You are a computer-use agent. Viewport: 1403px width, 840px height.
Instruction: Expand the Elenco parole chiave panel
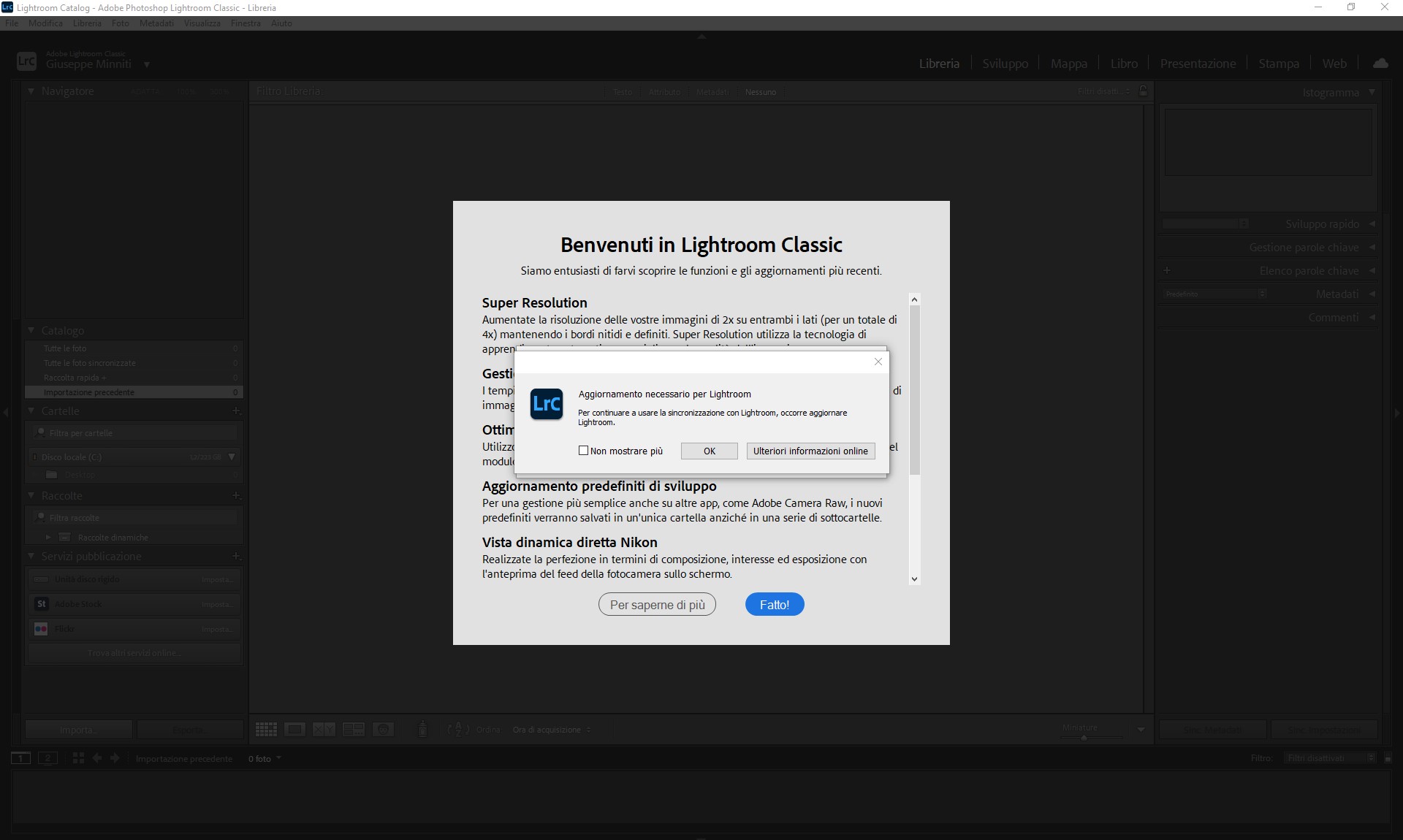click(1372, 270)
